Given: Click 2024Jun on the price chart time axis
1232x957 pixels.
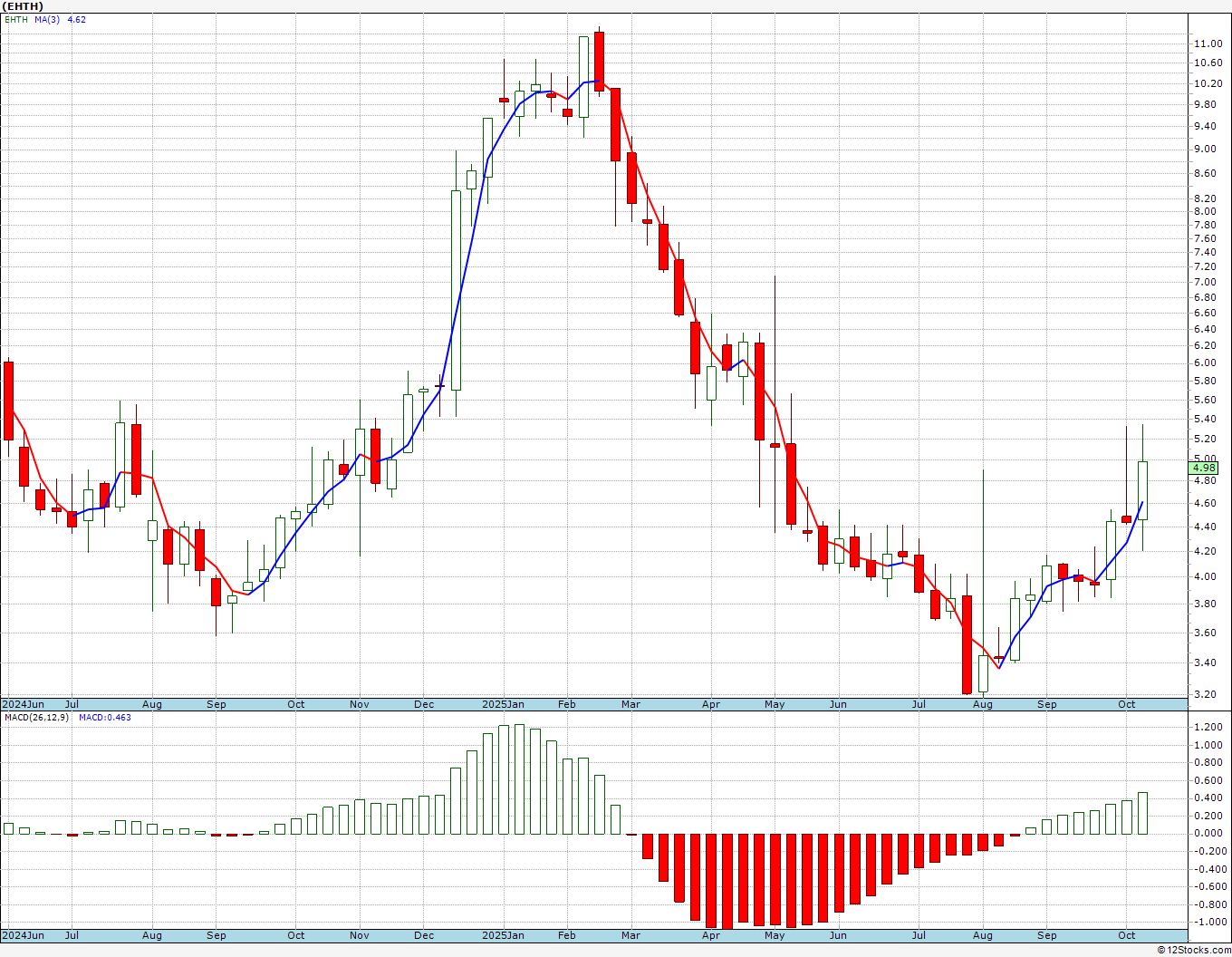Looking at the screenshot, I should [x=23, y=704].
